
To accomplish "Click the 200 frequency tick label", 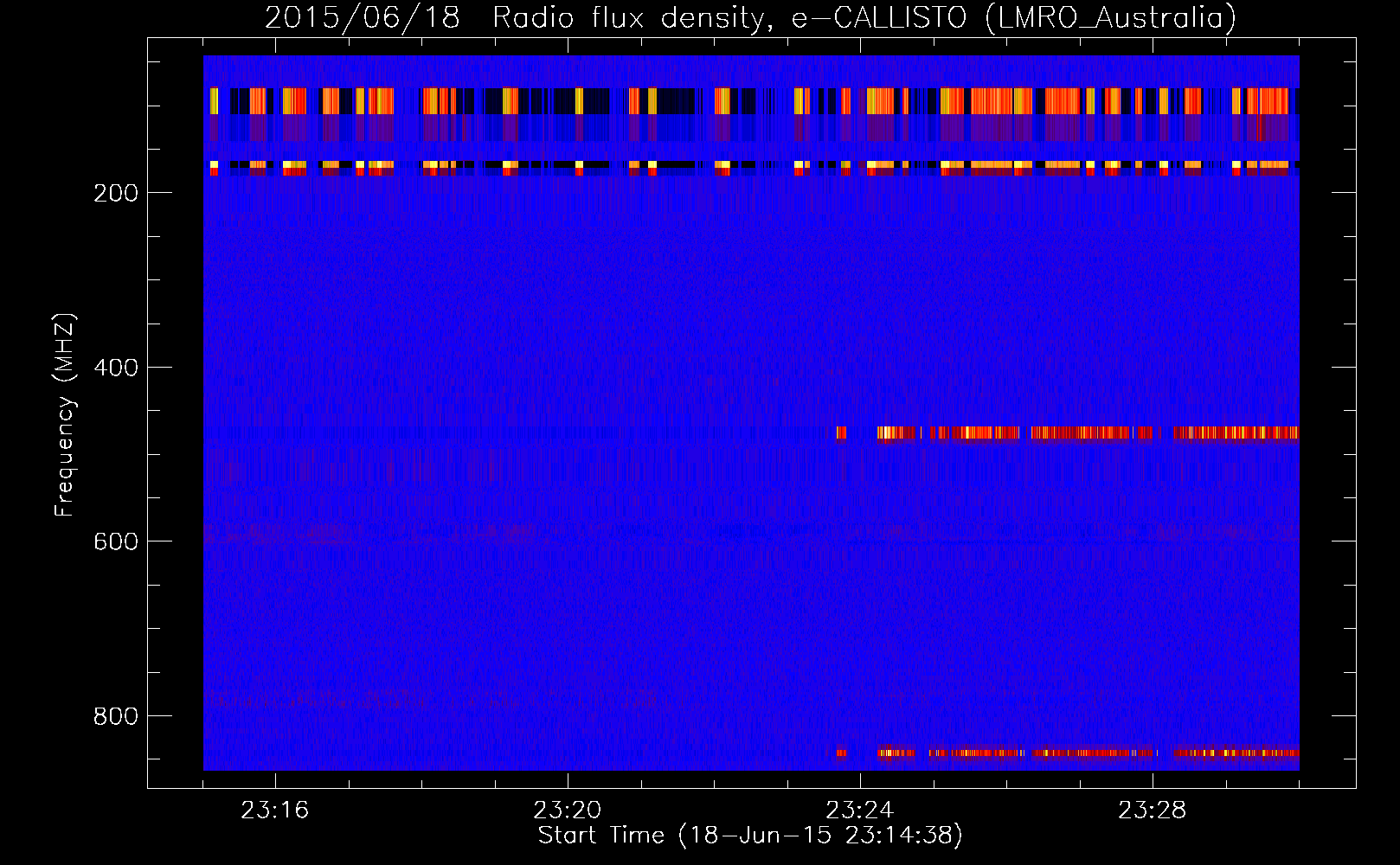I will pos(116,193).
